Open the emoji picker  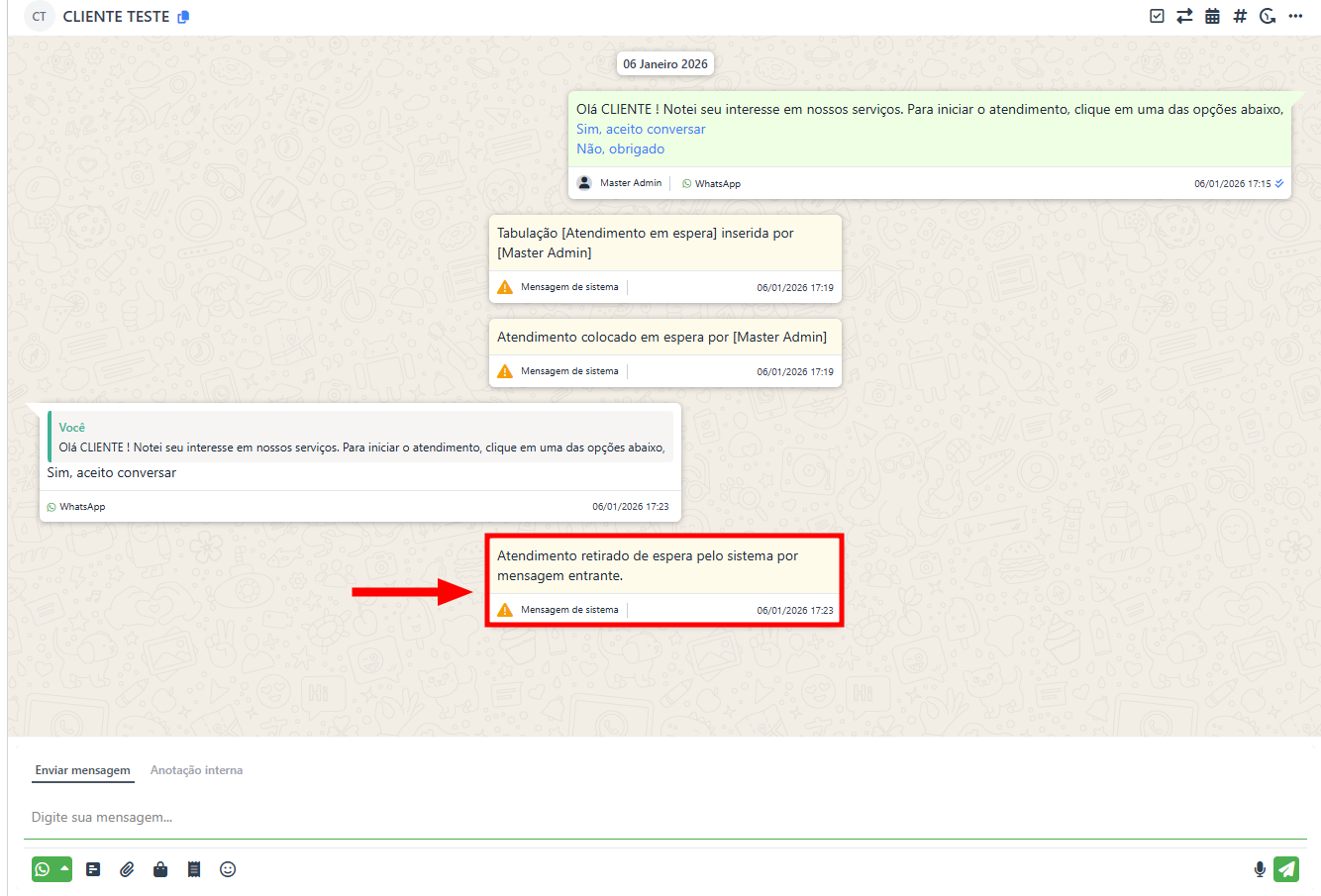(x=228, y=869)
